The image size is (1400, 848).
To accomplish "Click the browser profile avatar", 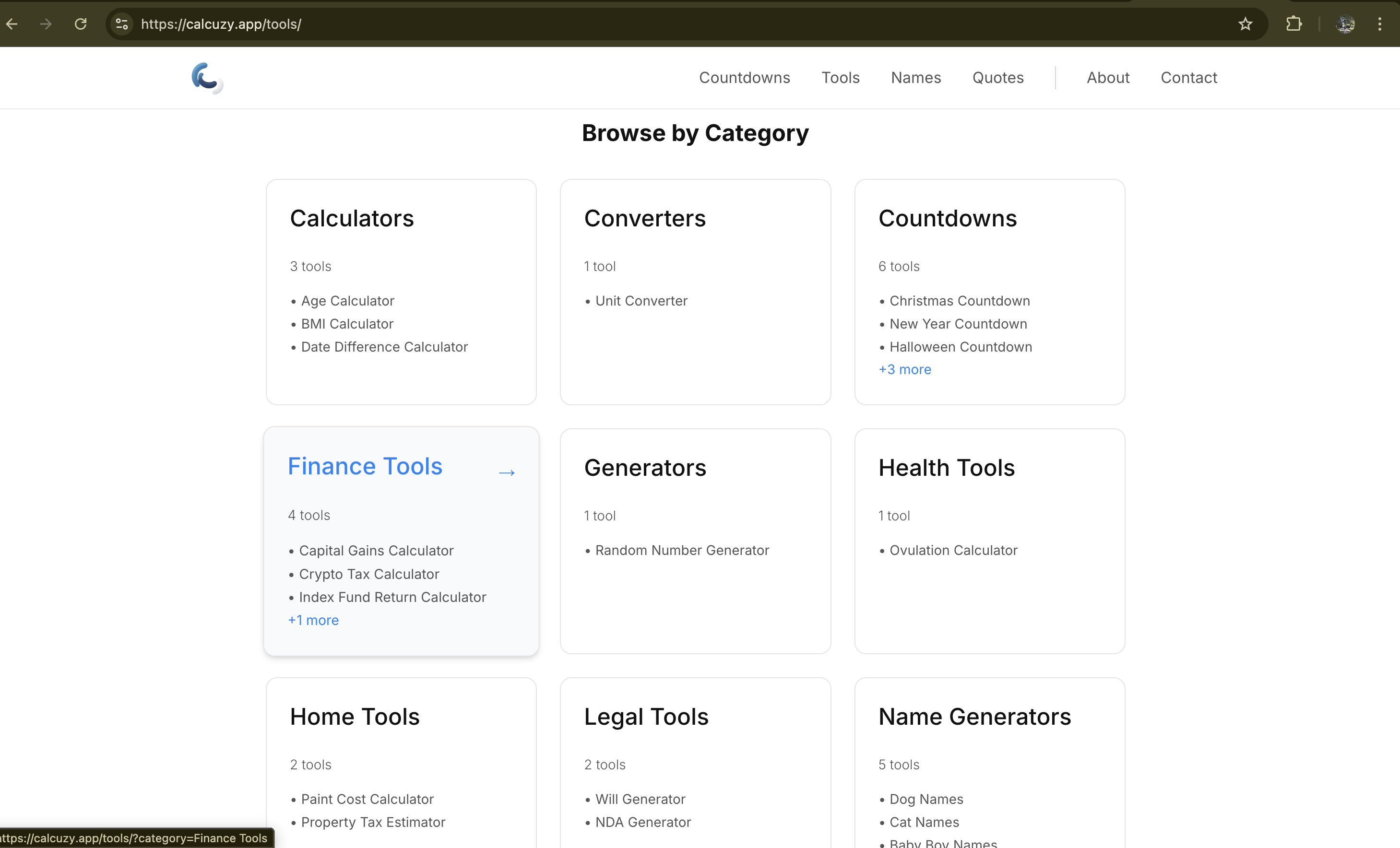I will point(1345,24).
